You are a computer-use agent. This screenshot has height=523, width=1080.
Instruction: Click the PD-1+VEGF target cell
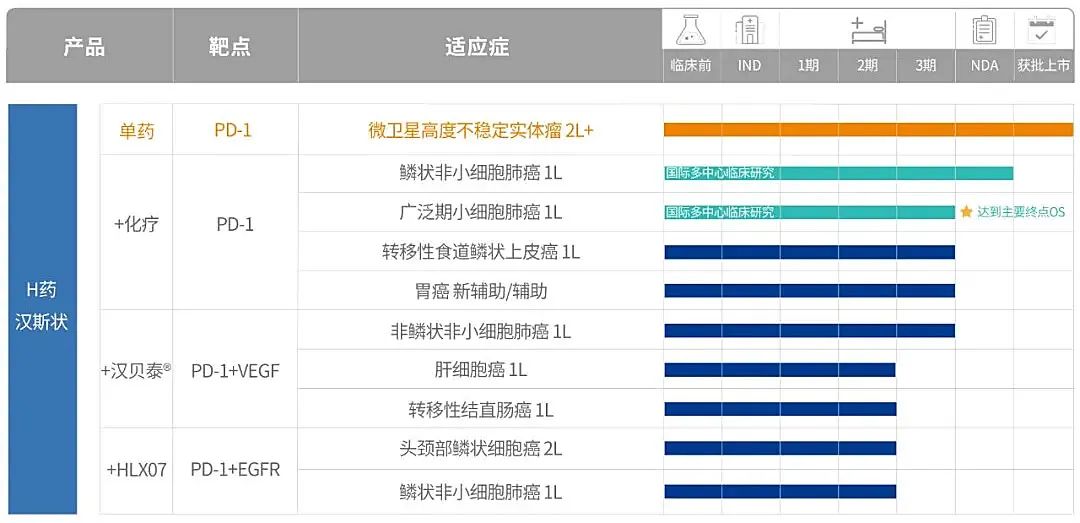point(235,370)
